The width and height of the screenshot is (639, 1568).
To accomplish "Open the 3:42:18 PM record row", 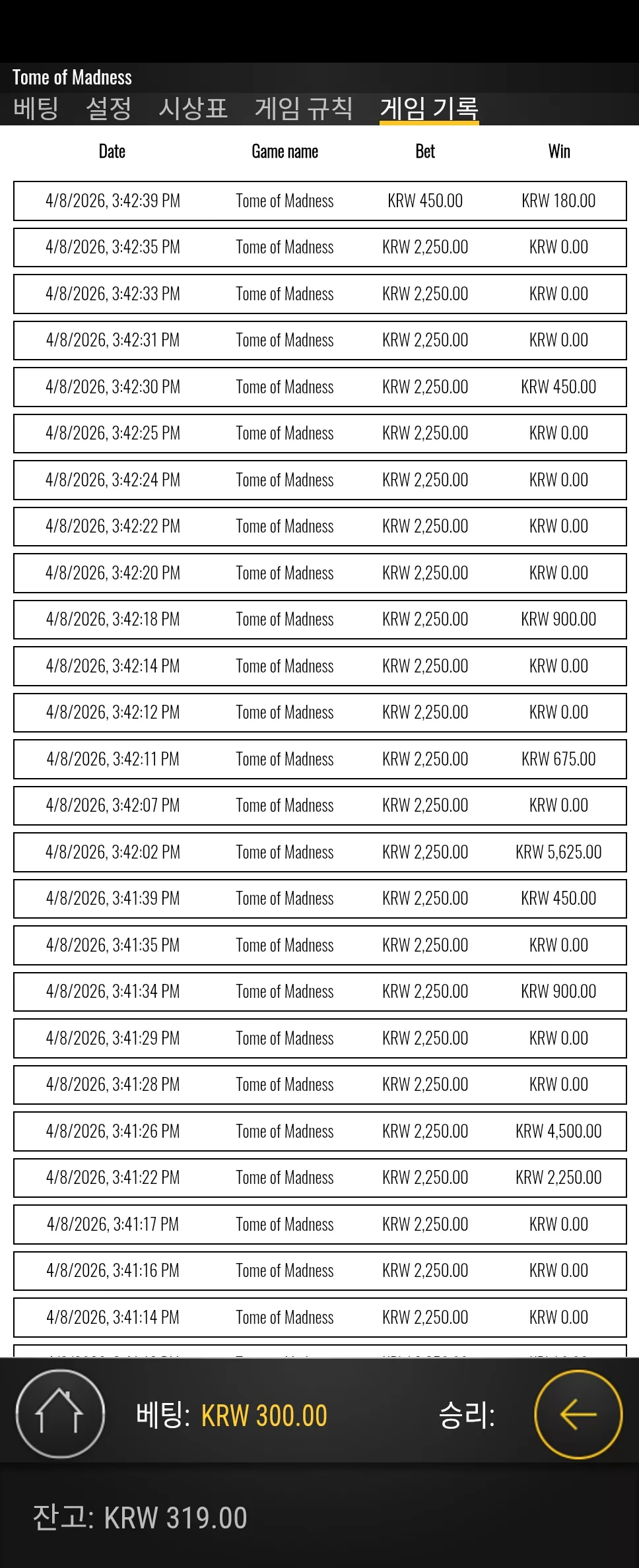I will (320, 620).
